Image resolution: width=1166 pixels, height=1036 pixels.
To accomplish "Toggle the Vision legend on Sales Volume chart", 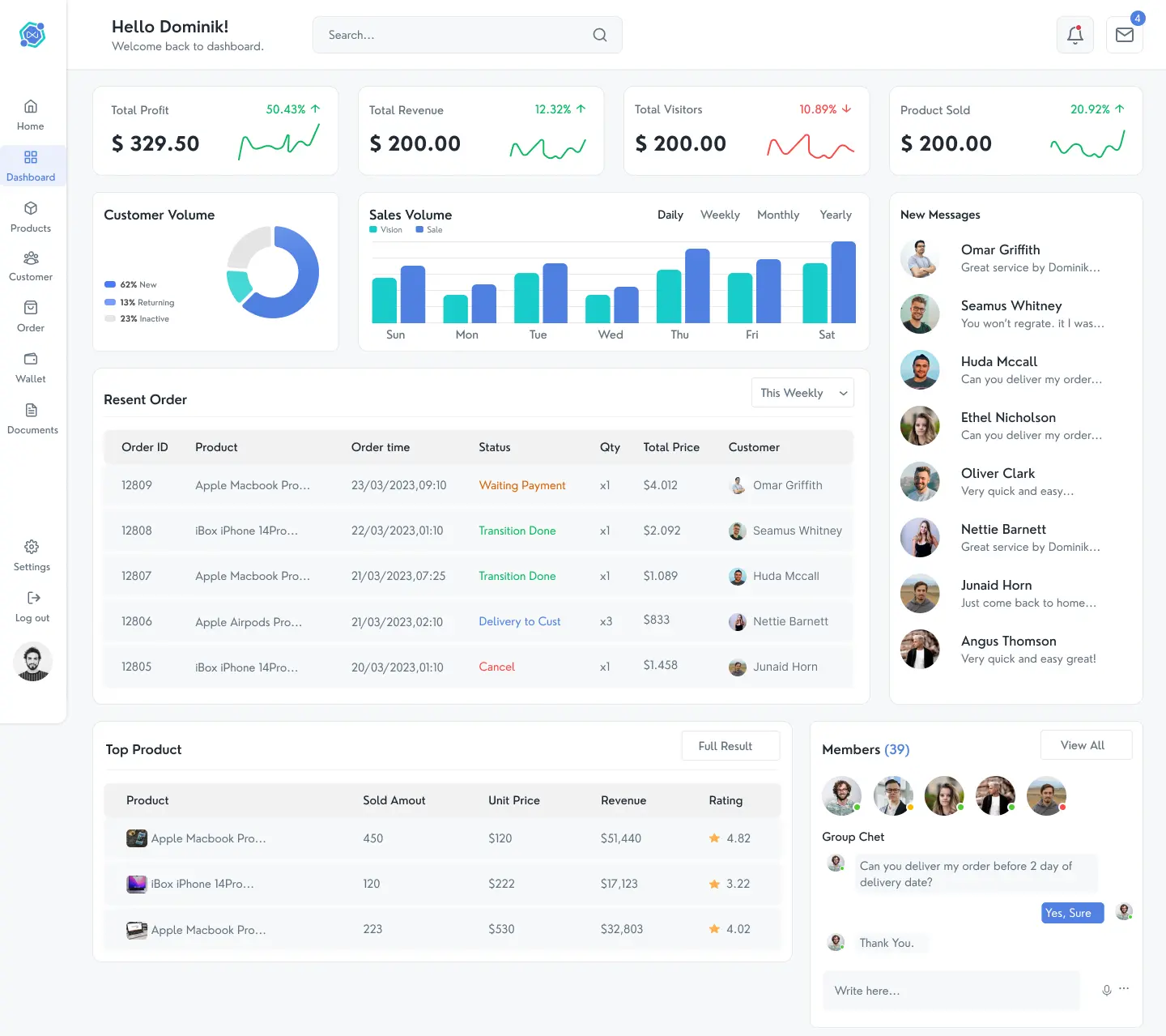I will [385, 230].
